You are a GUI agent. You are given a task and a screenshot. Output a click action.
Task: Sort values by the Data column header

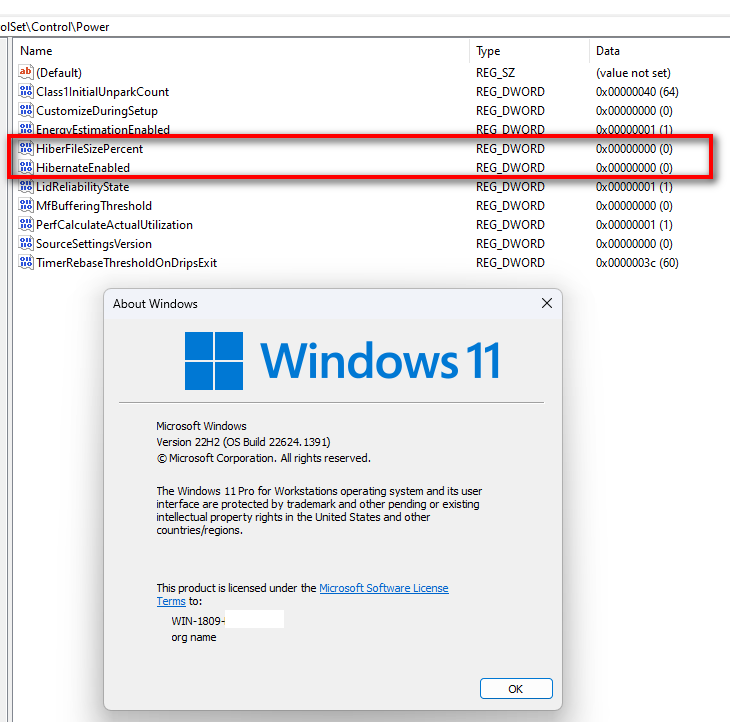point(659,51)
